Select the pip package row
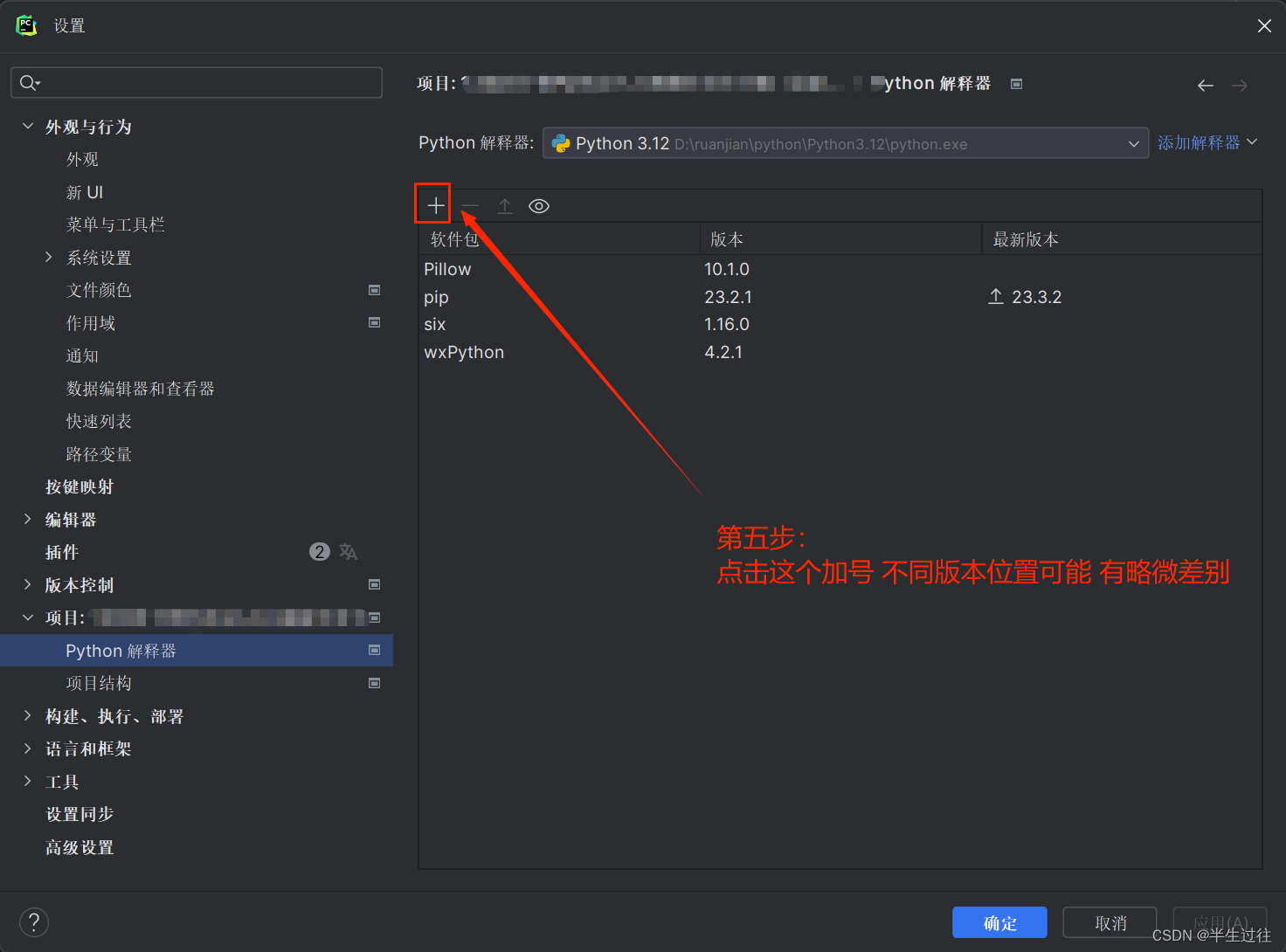The width and height of the screenshot is (1286, 952). [x=840, y=297]
